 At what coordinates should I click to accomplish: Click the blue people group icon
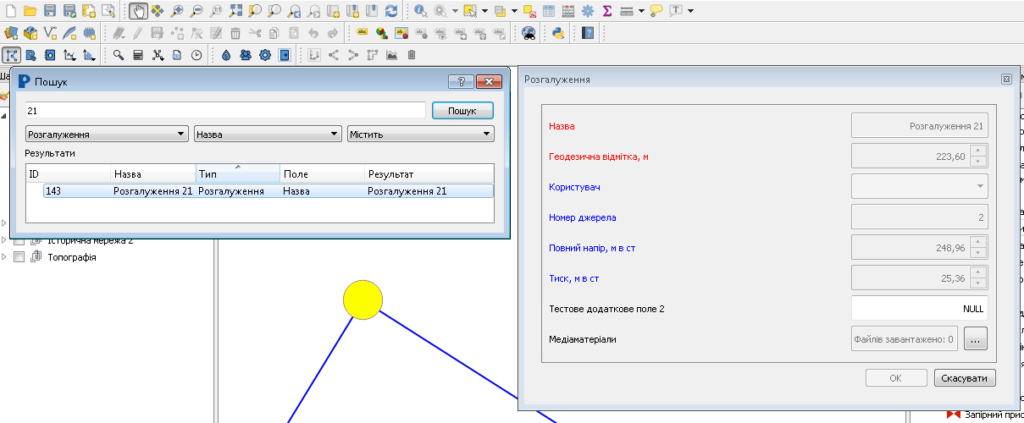click(x=246, y=55)
